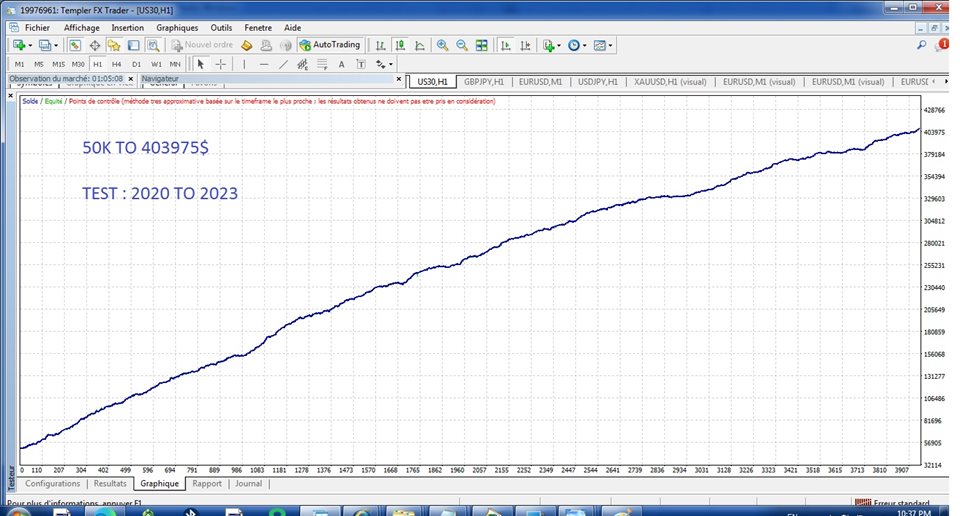Screen dimensions: 960x516
Task: Toggle the Chart Shift icon
Action: [x=525, y=45]
